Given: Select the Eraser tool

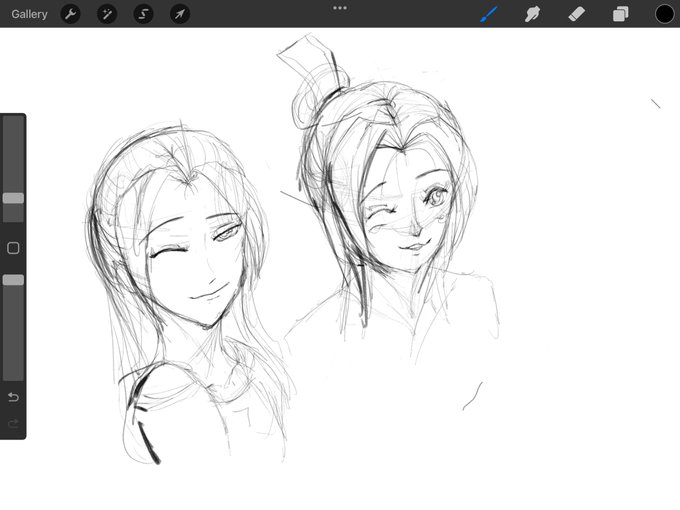Looking at the screenshot, I should (576, 14).
